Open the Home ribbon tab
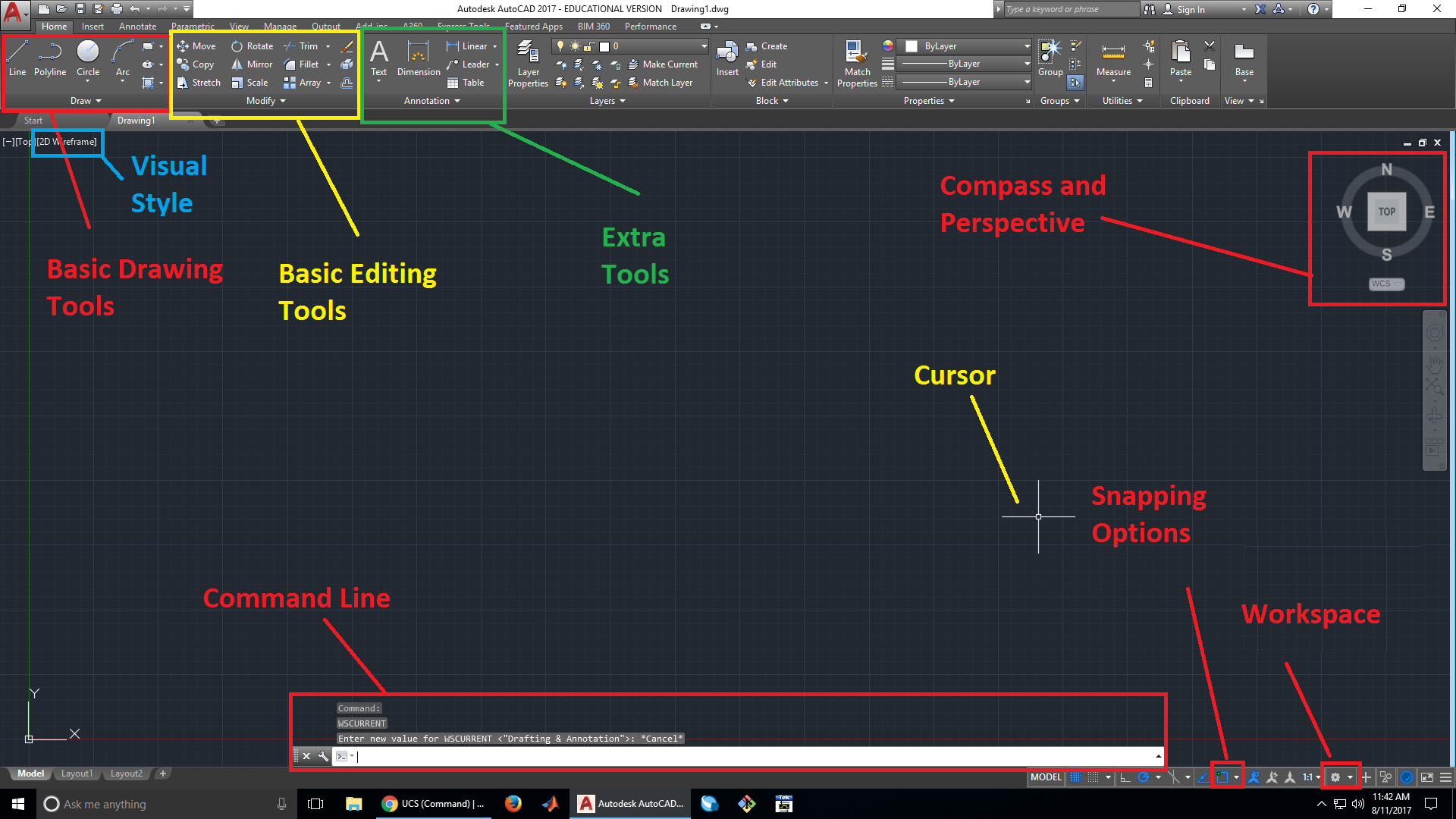The height and width of the screenshot is (819, 1456). click(x=54, y=26)
